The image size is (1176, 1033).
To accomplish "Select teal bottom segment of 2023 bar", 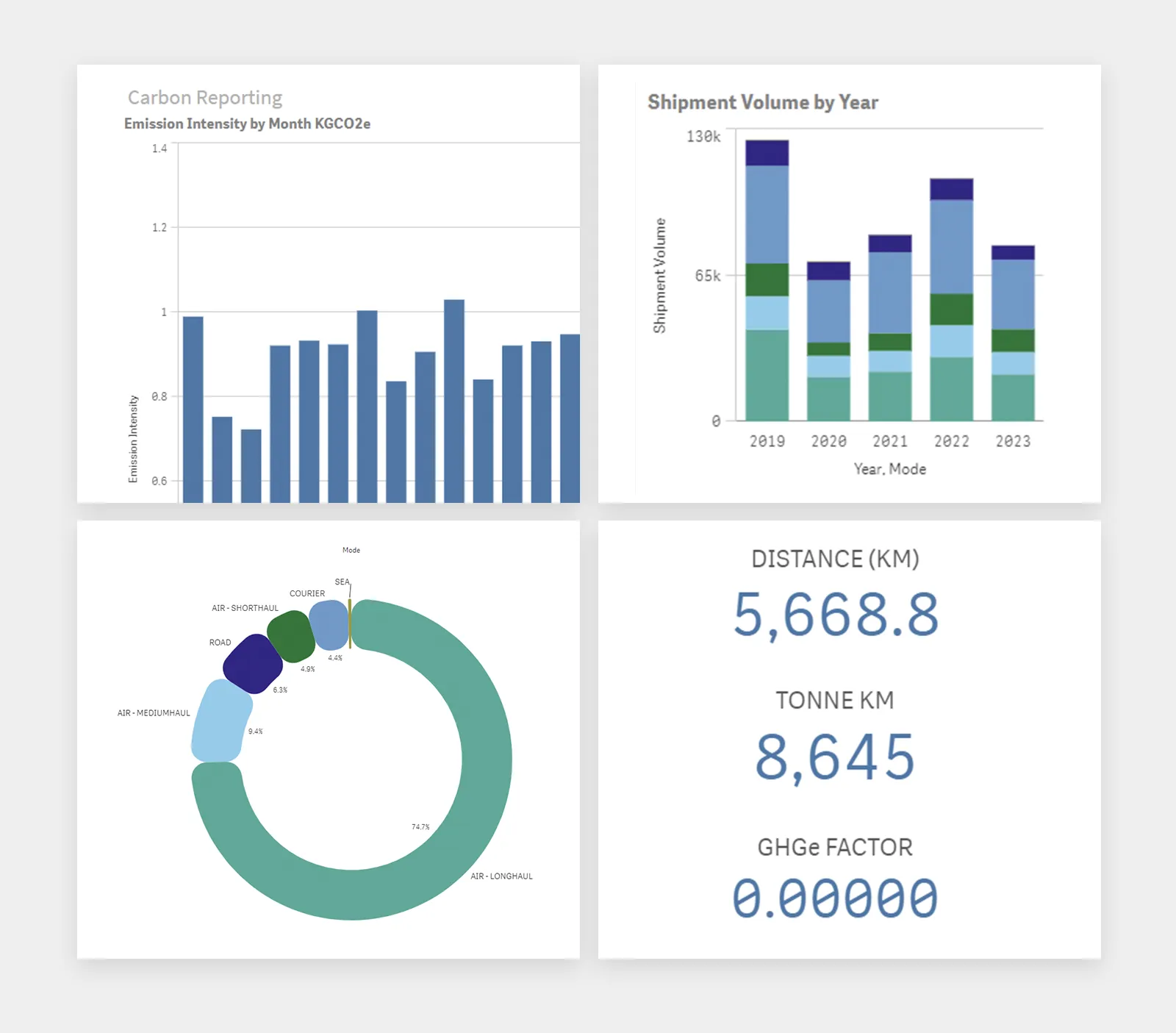I will tap(1013, 398).
